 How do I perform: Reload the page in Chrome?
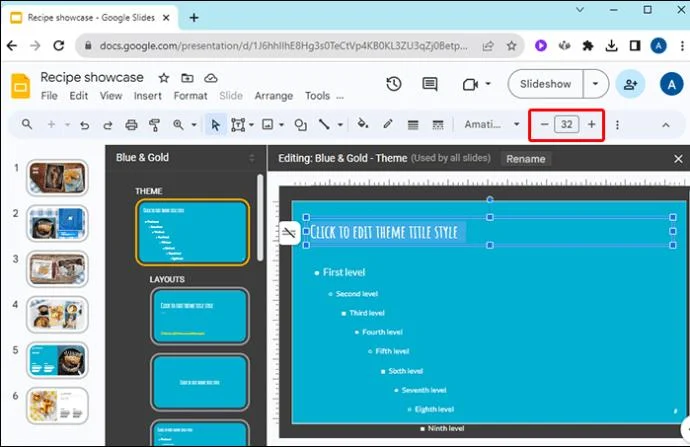[x=59, y=45]
